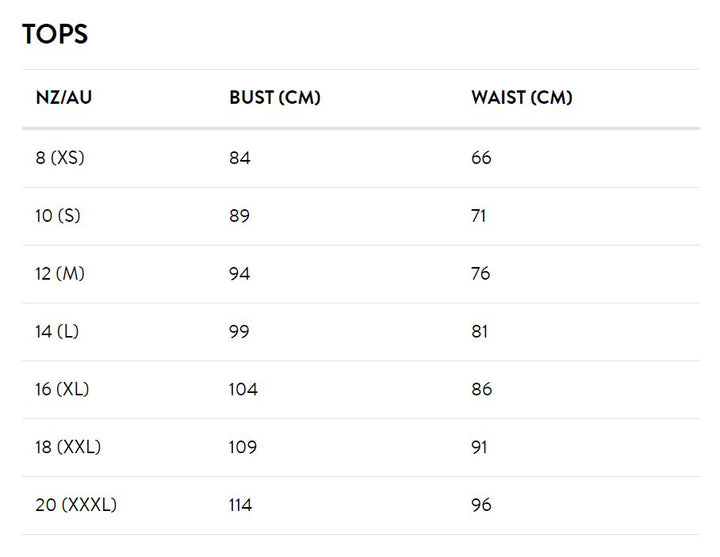The width and height of the screenshot is (720, 557).
Task: Select the 20 (XXXL) size label
Action: (76, 505)
